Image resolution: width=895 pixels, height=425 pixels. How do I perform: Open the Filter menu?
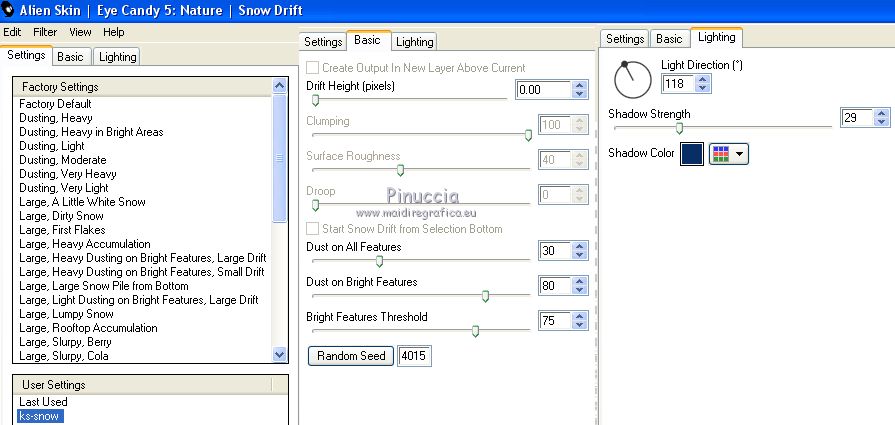45,32
